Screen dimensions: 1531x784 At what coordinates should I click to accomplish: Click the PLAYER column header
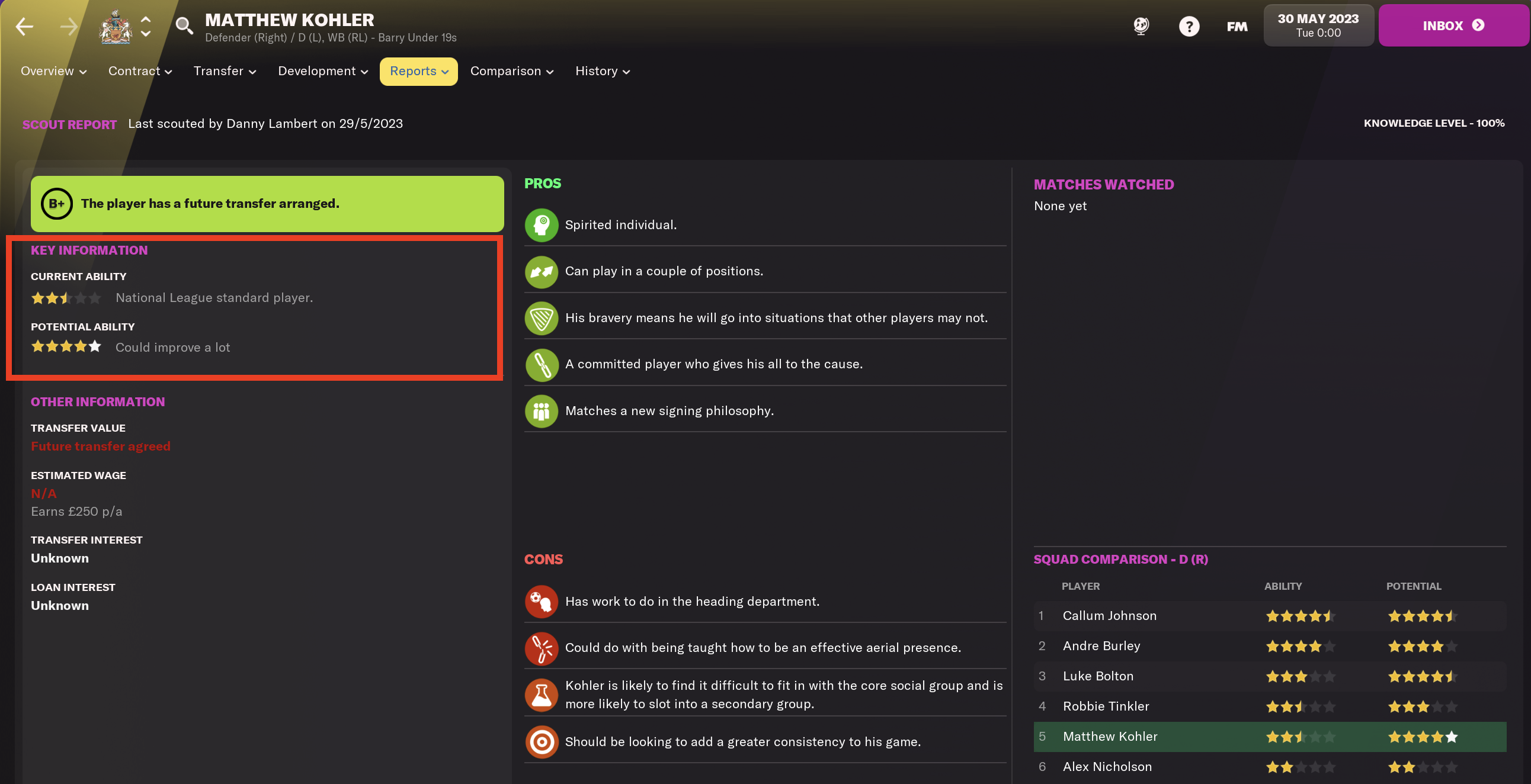1081,586
